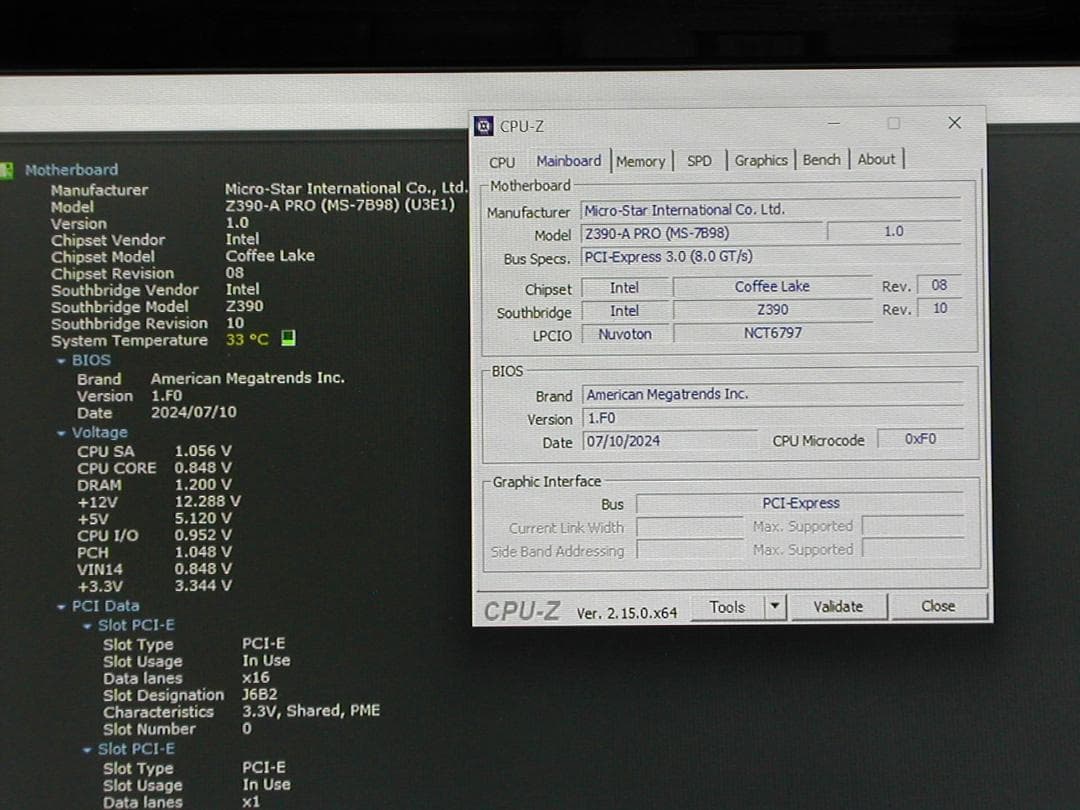The height and width of the screenshot is (810, 1080).
Task: Click the Validate button
Action: (x=837, y=607)
